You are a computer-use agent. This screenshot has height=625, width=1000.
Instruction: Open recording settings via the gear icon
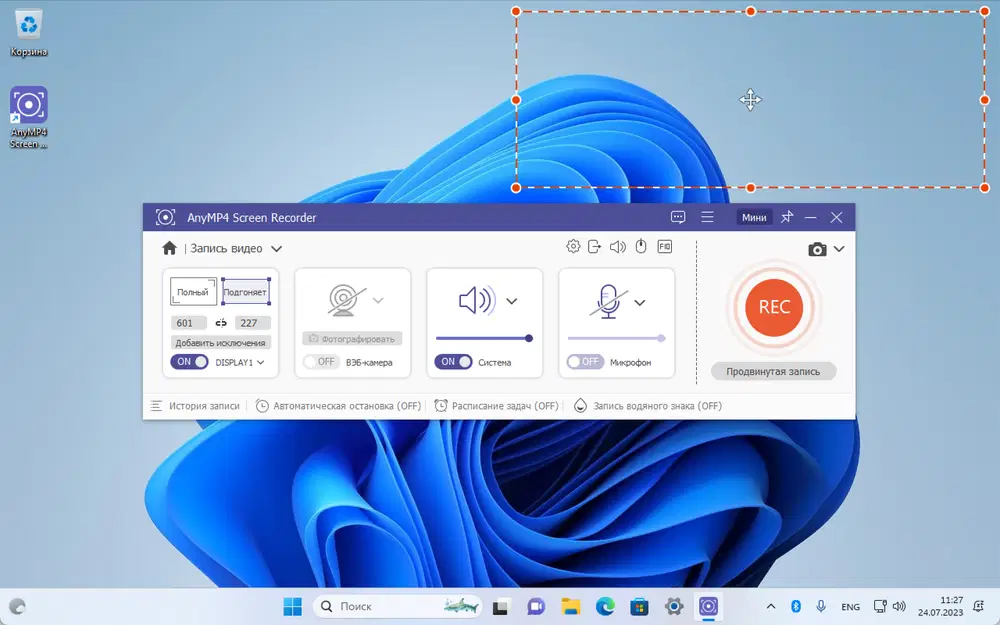point(573,247)
